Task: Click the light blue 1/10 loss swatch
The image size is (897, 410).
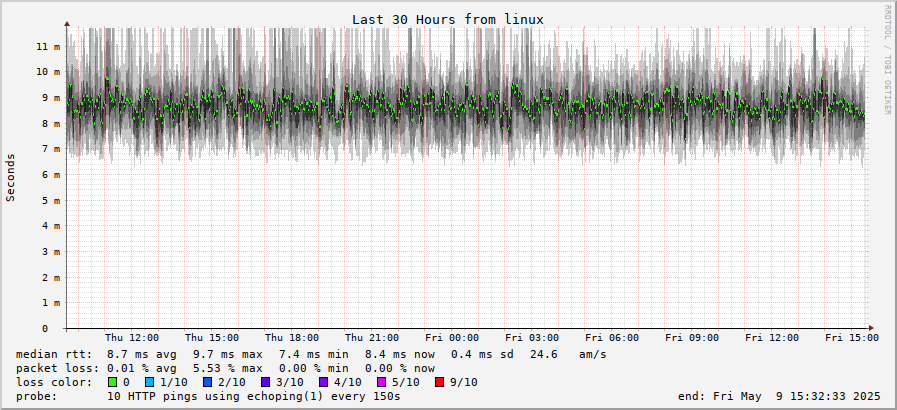Action: click(150, 382)
